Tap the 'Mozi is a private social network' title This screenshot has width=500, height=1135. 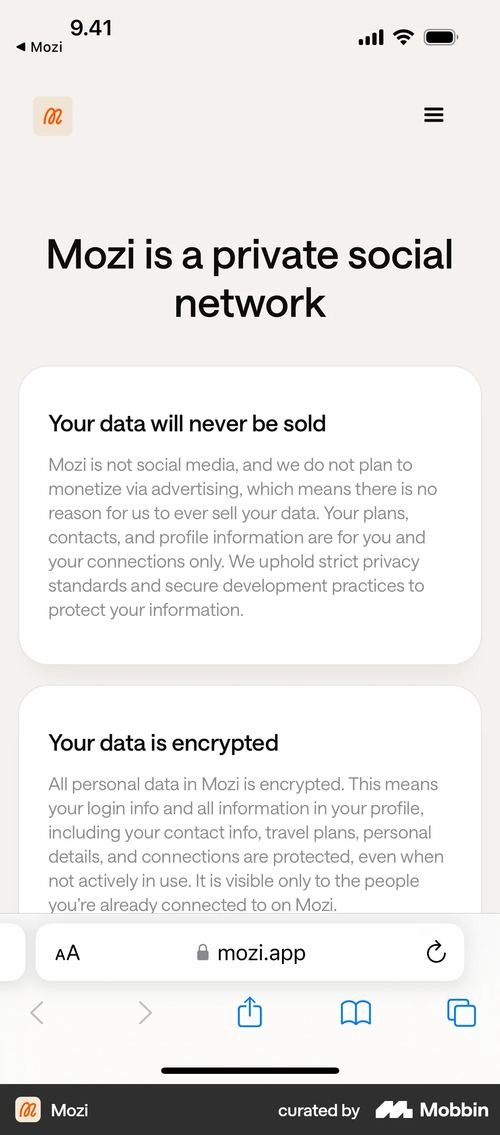coord(250,278)
